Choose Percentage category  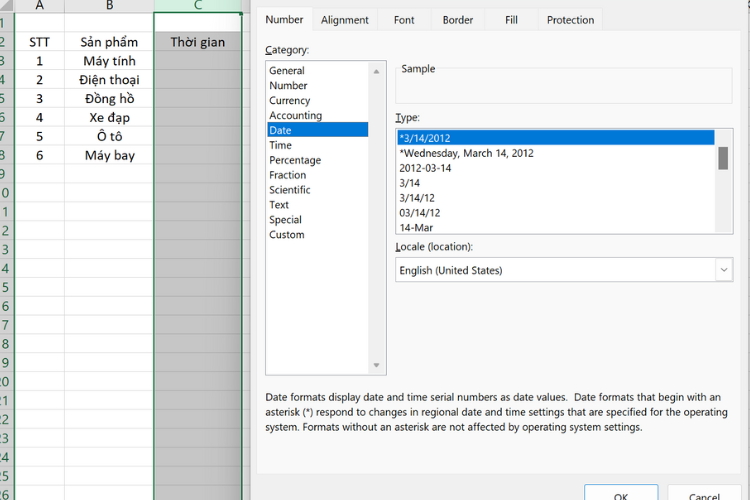point(318,160)
